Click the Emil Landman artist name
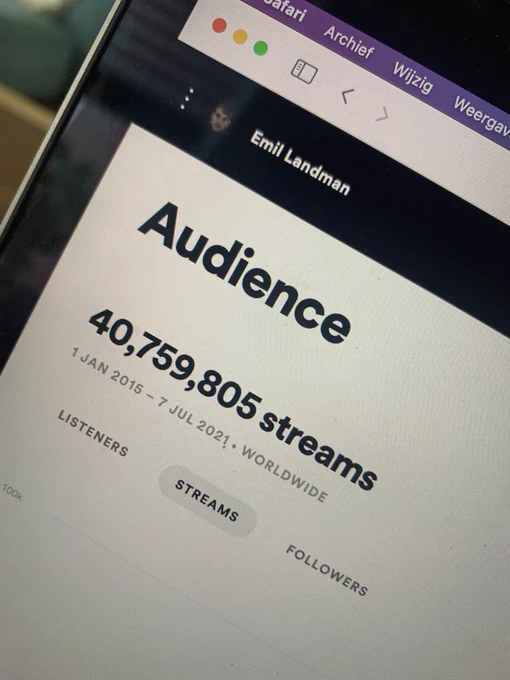Viewport: 510px width, 680px height. (300, 162)
